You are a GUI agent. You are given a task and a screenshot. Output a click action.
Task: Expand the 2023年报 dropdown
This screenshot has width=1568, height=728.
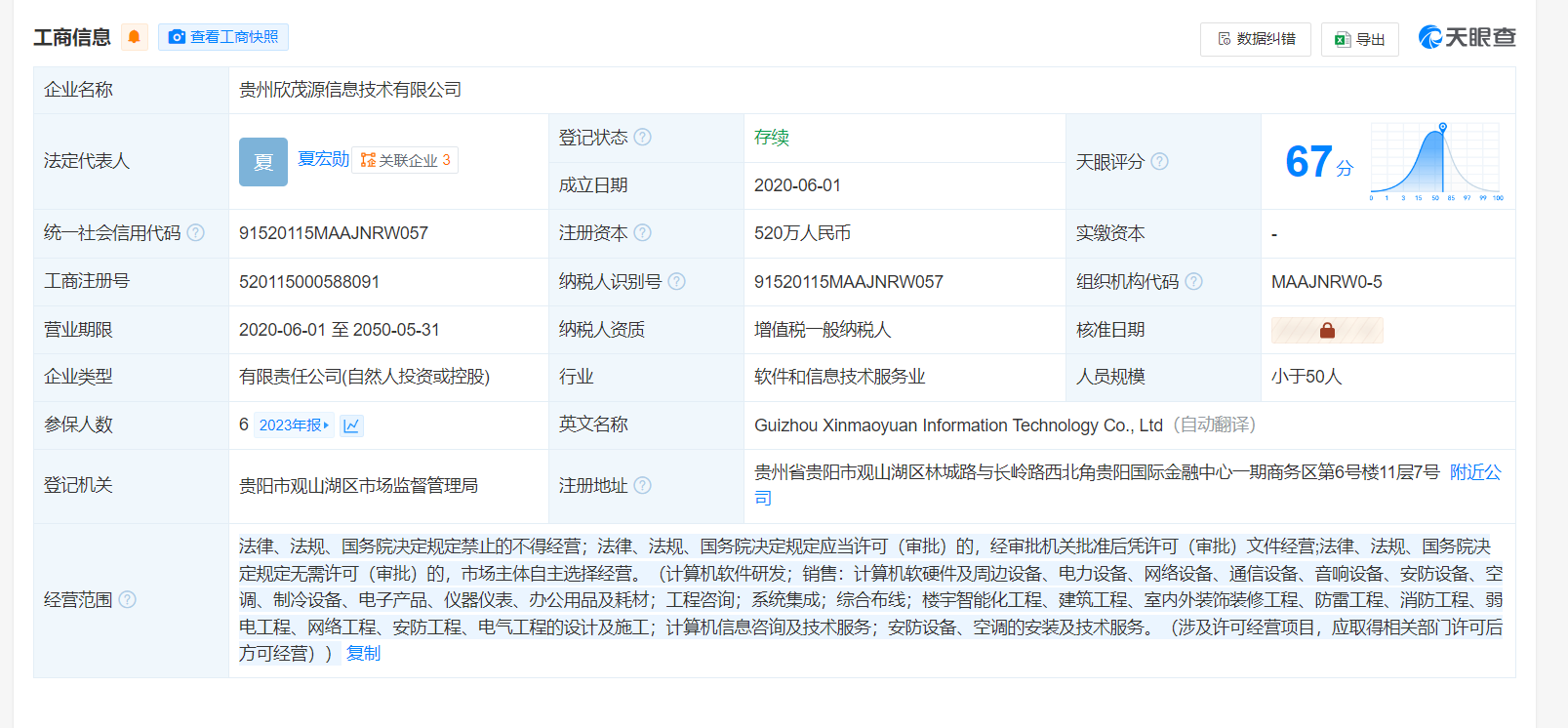294,425
